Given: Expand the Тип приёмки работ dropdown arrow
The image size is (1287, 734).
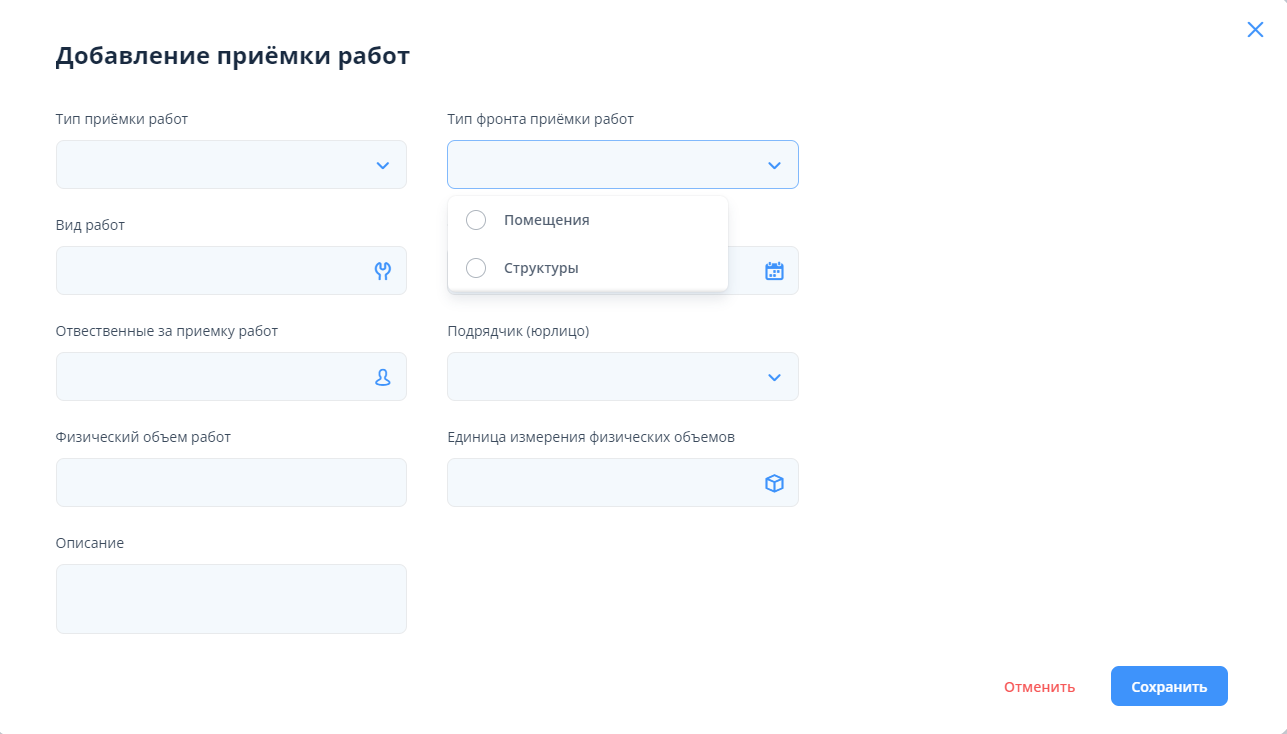Looking at the screenshot, I should [x=382, y=165].
